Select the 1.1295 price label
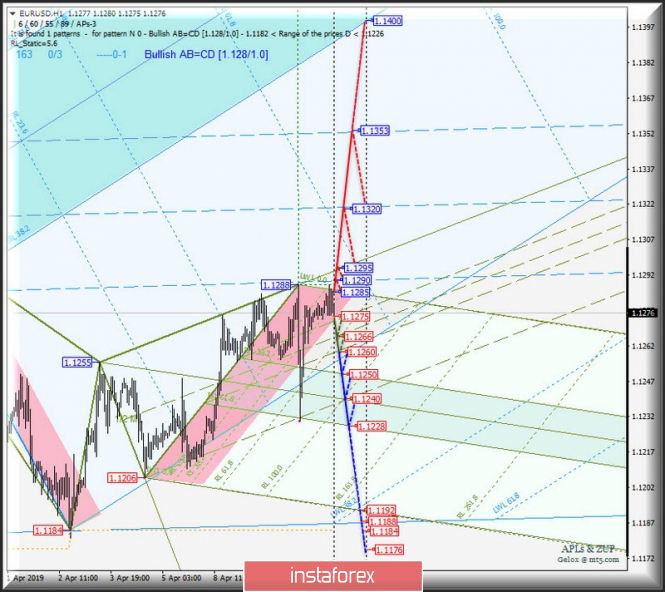 pos(358,268)
